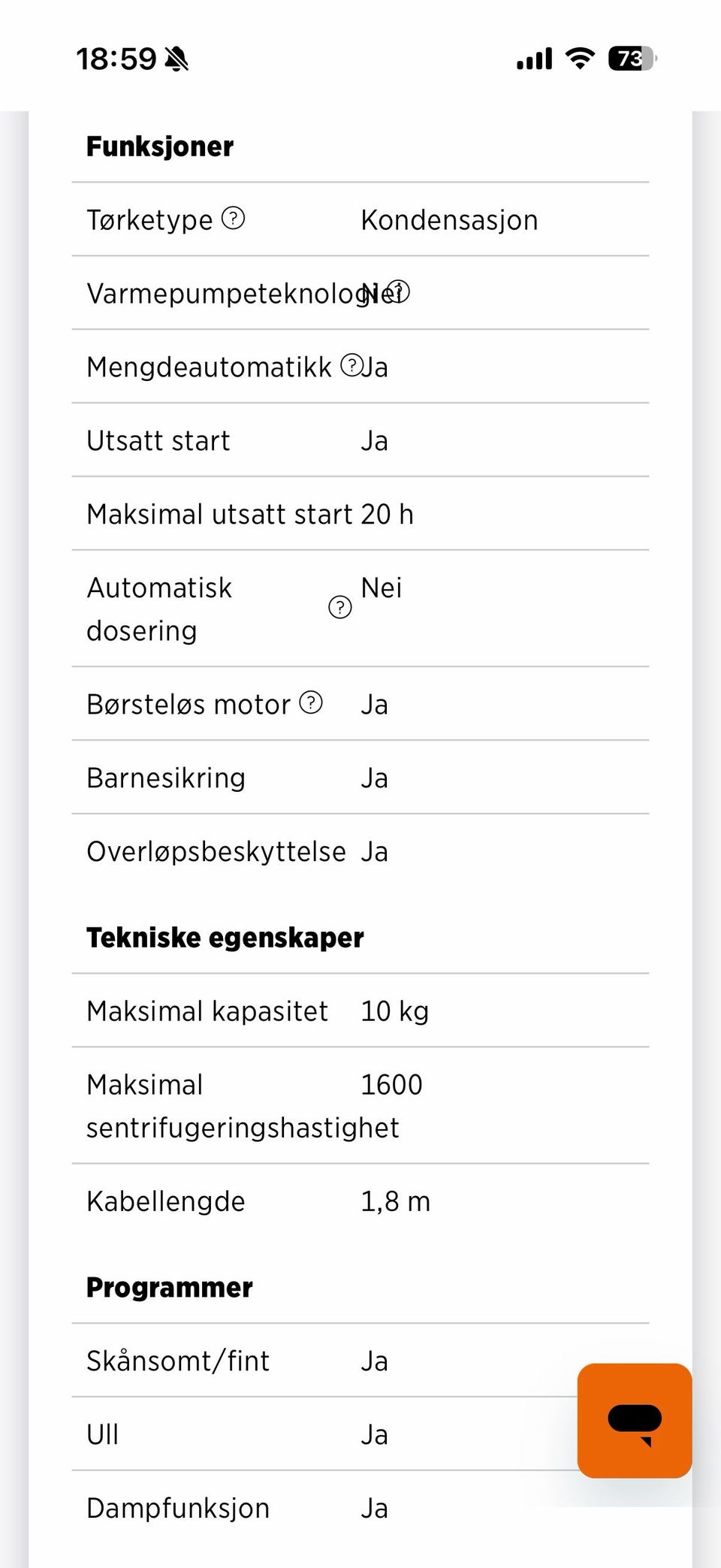Tap the Kondensasjon value text
This screenshot has height=1568, width=721.
[449, 220]
